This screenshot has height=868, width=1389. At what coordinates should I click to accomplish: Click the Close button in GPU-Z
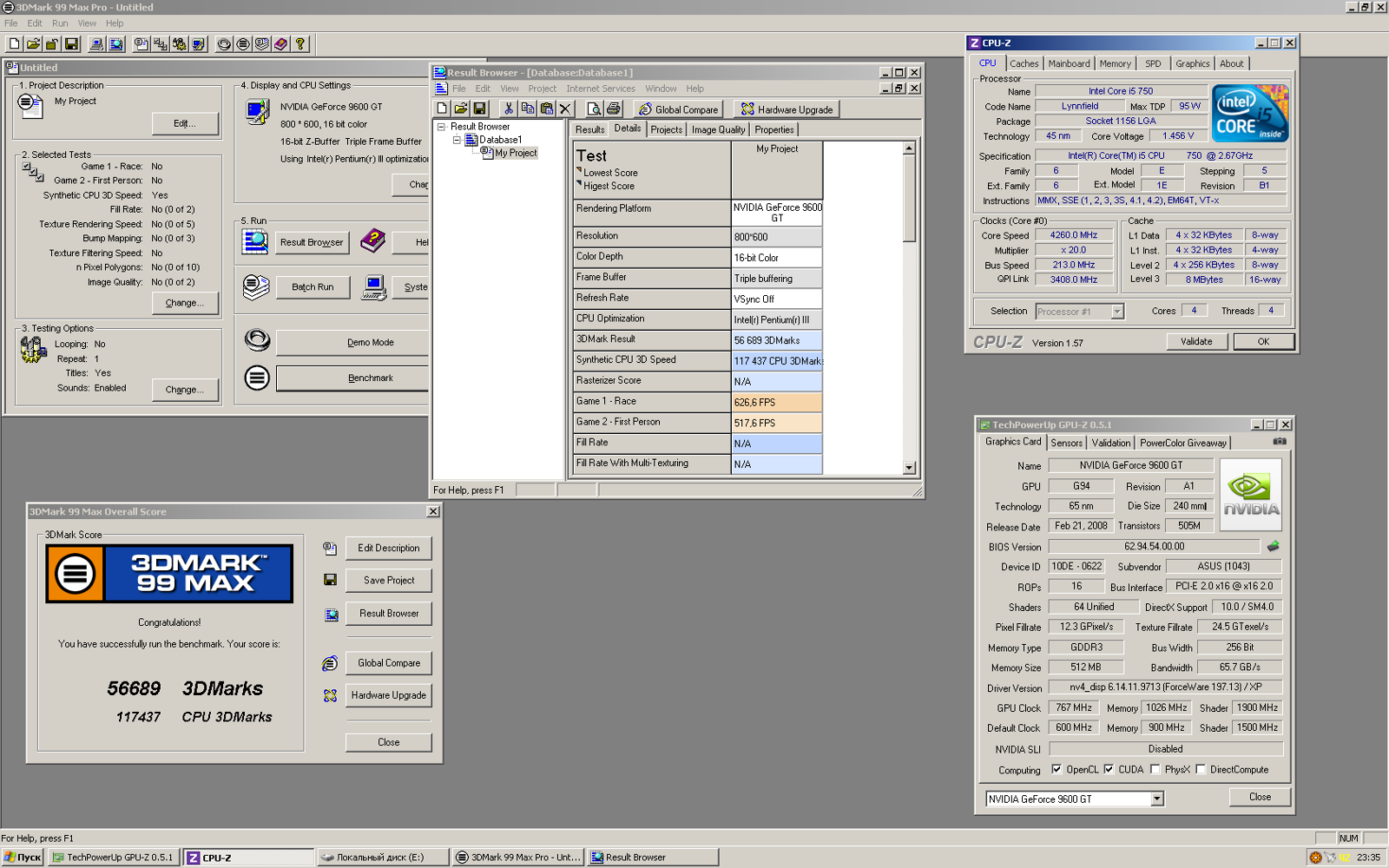(x=1260, y=797)
